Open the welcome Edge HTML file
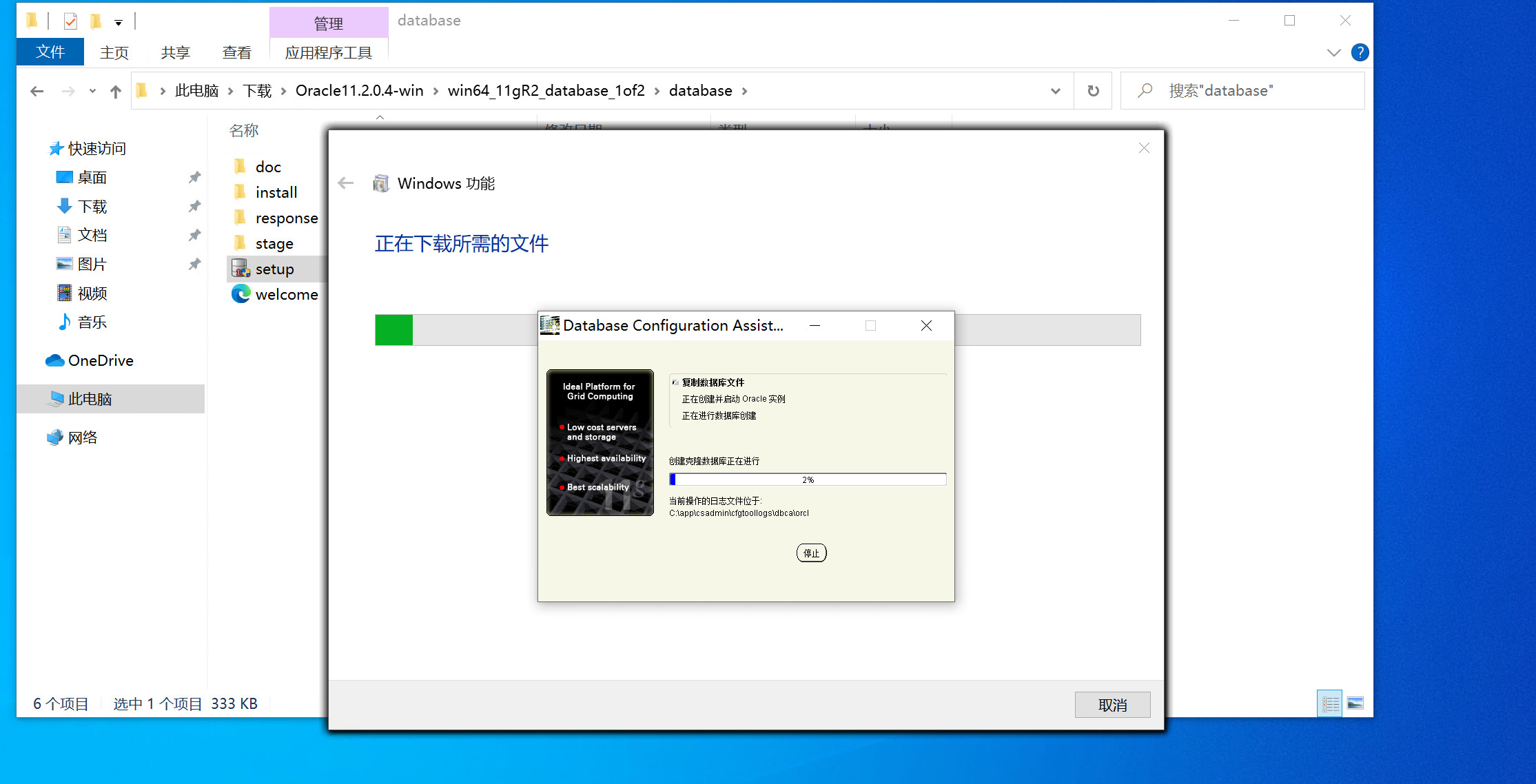The width and height of the screenshot is (1536, 784). 285,294
